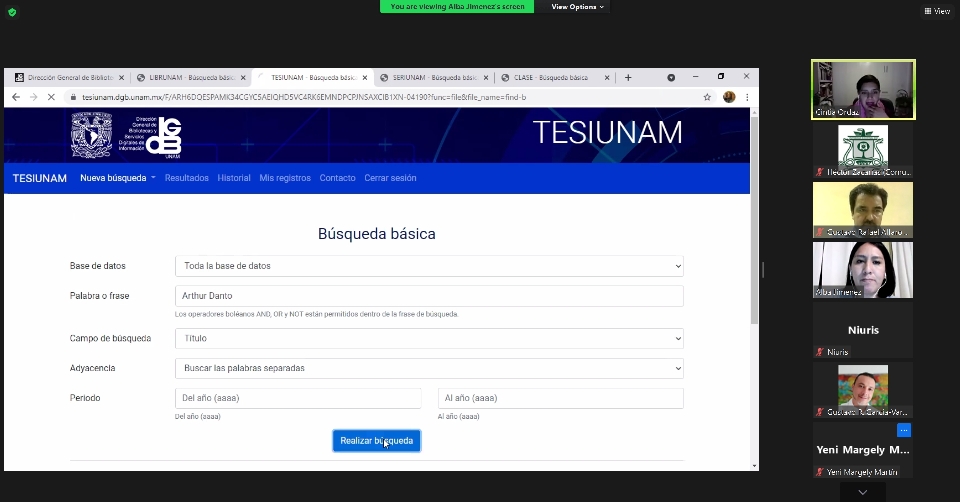Click the TESIUNAM brand link in navbar

point(40,178)
